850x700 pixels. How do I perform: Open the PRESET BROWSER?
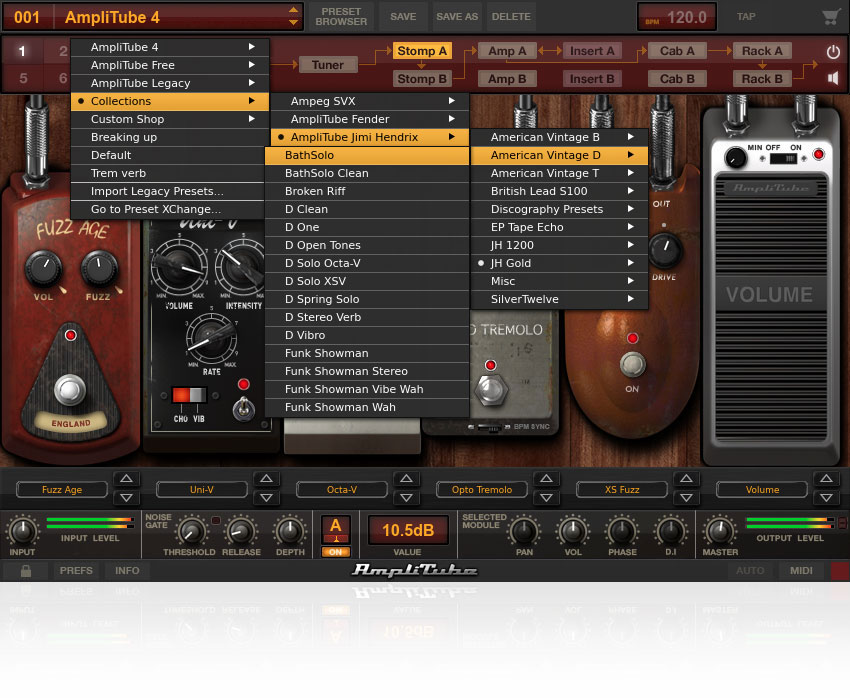(x=341, y=17)
